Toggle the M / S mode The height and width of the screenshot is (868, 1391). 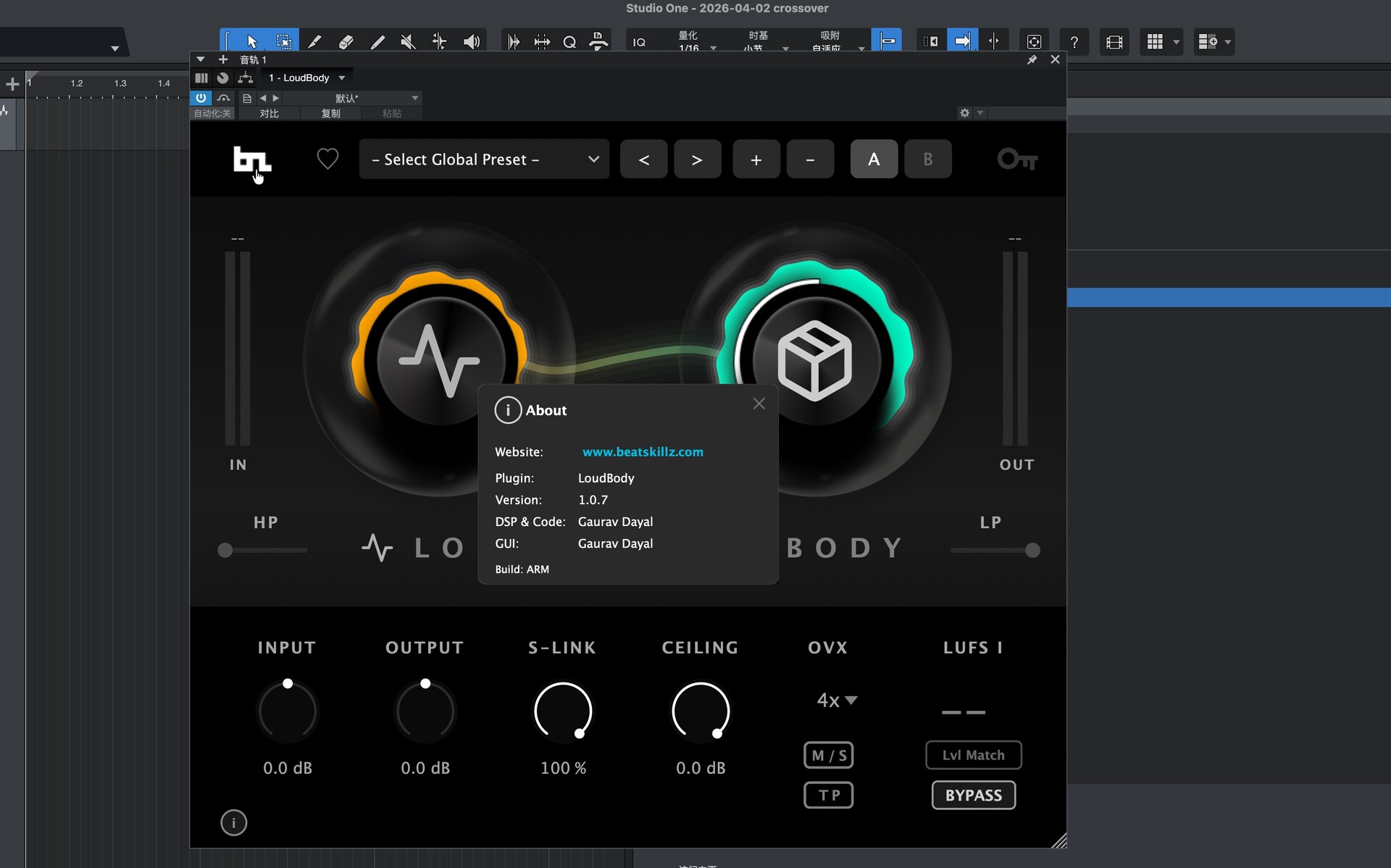(x=828, y=755)
